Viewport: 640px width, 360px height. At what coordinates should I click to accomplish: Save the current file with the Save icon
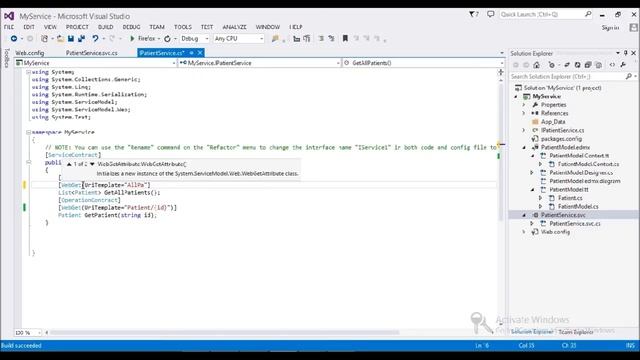(x=71, y=38)
